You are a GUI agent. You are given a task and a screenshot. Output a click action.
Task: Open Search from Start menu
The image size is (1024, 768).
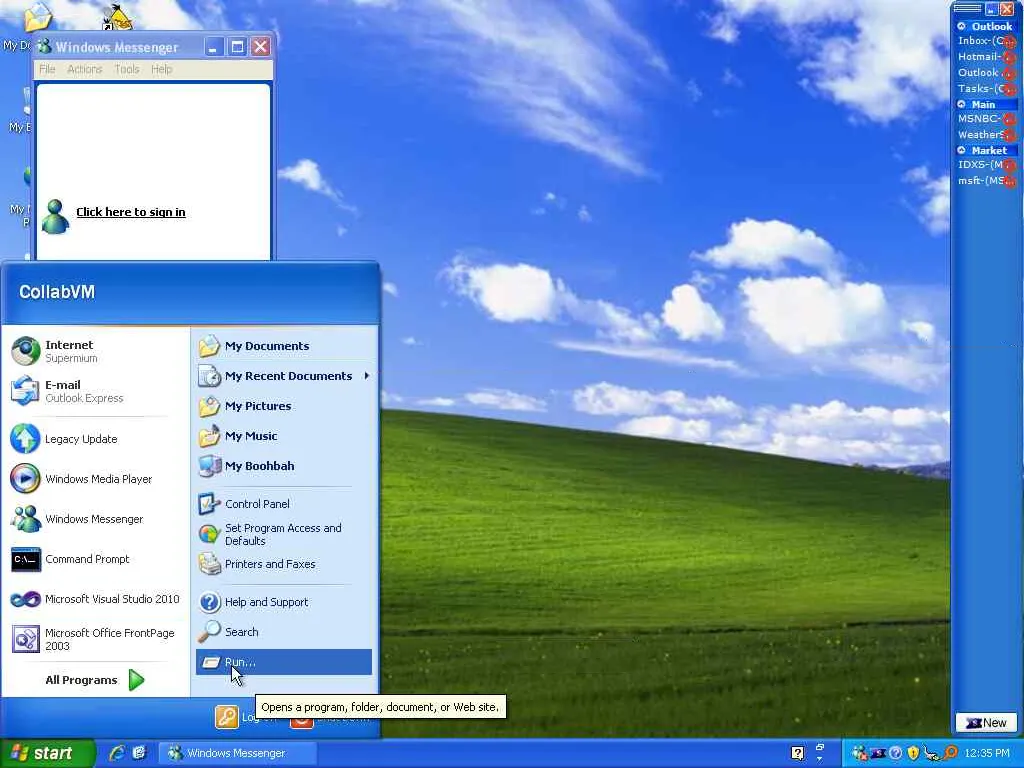(x=283, y=632)
